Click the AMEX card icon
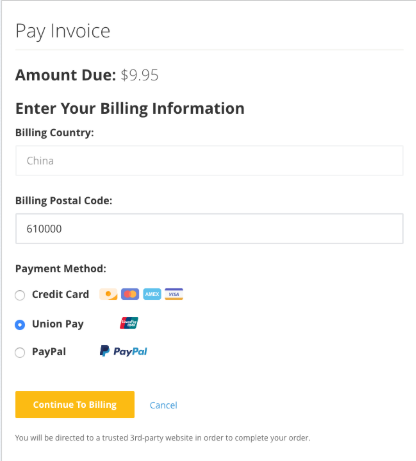 (152, 294)
